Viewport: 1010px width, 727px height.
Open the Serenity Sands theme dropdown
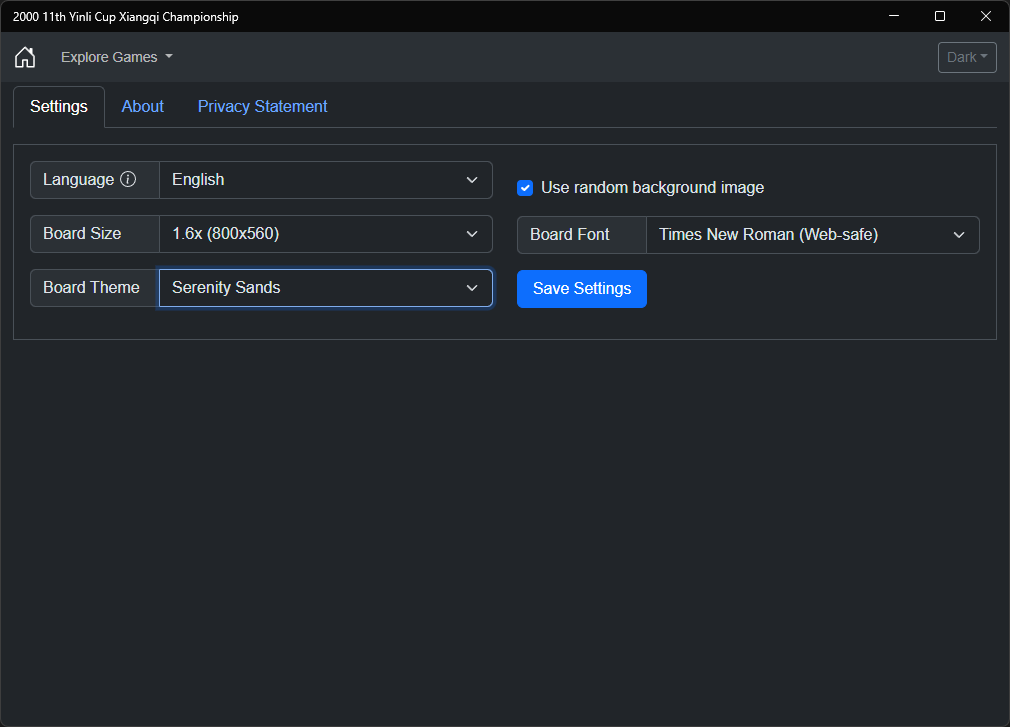326,288
